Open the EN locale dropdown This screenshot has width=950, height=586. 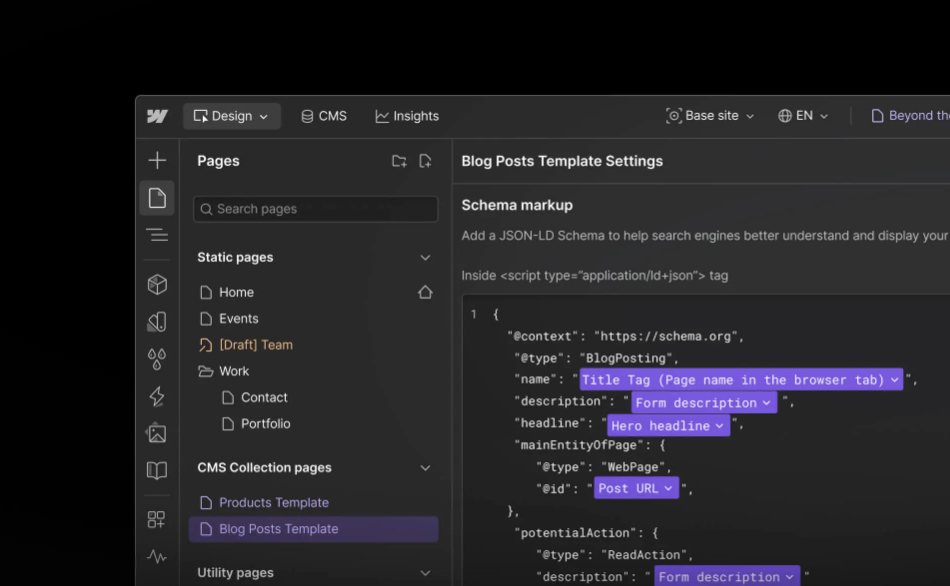click(x=803, y=116)
